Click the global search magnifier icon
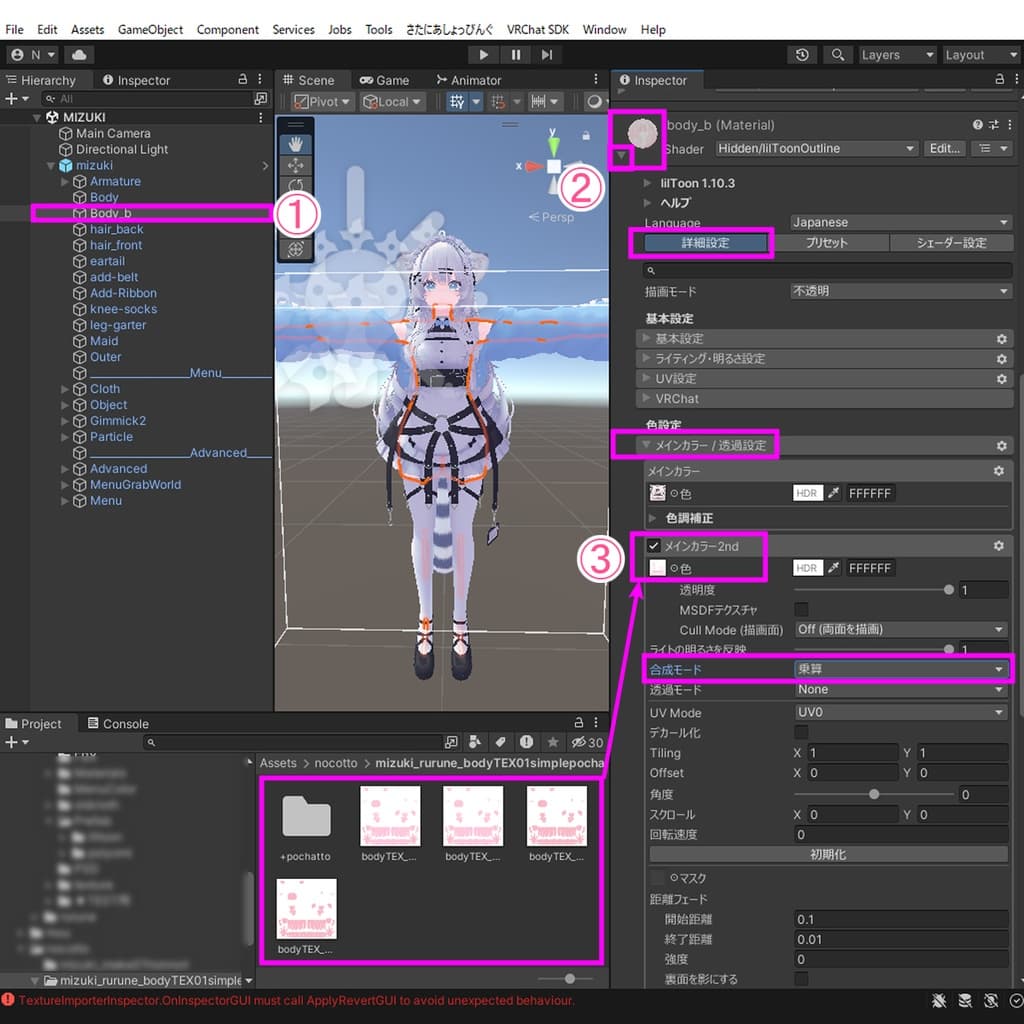1024x1024 pixels. (837, 55)
